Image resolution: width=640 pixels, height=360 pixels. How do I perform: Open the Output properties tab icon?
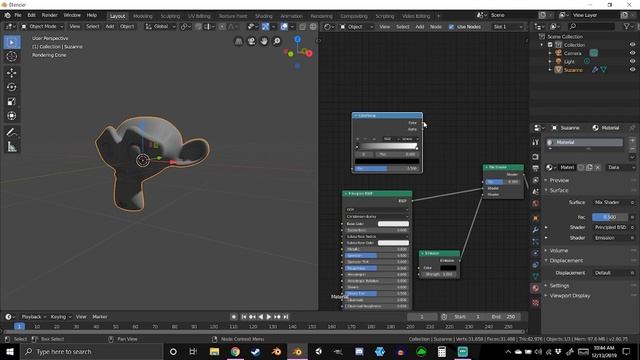pyautogui.click(x=536, y=168)
